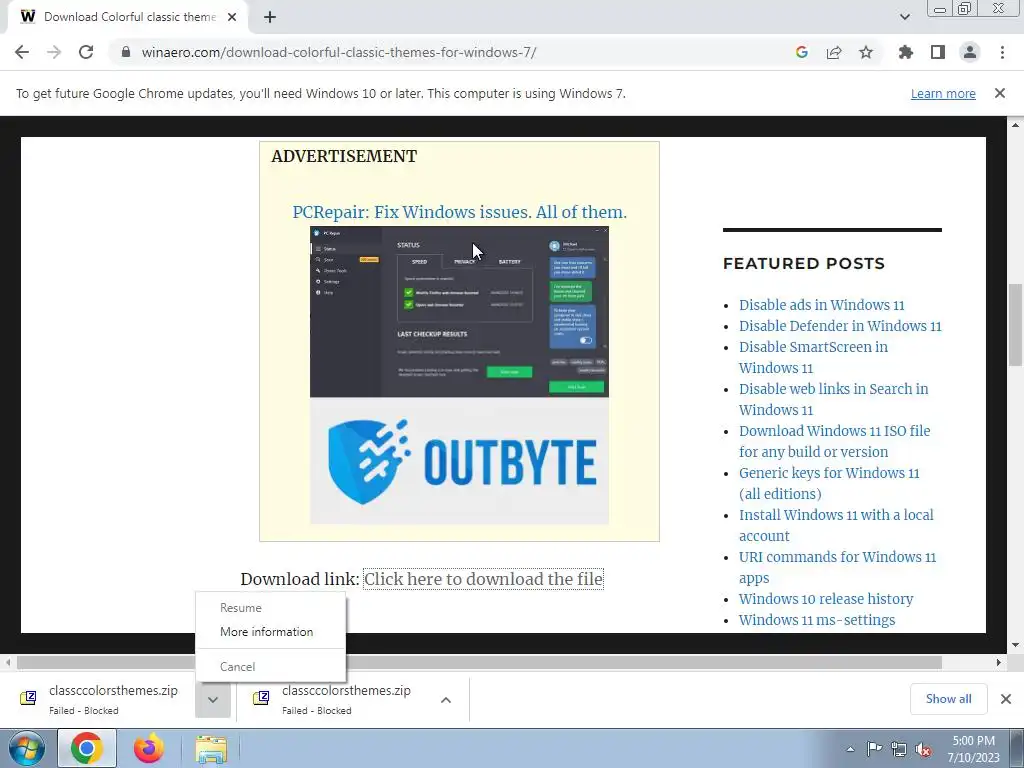The height and width of the screenshot is (768, 1024).
Task: Click the muted volume tray icon
Action: coord(923,750)
